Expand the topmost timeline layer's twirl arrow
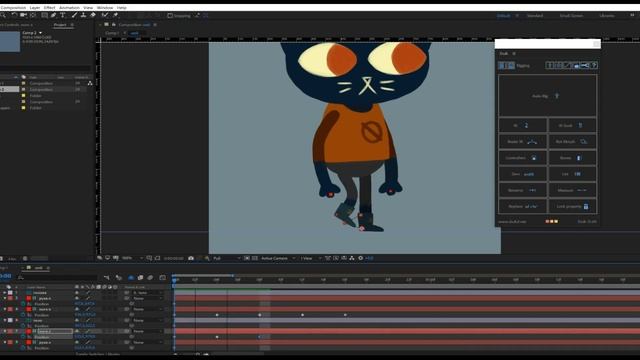 tap(5, 293)
